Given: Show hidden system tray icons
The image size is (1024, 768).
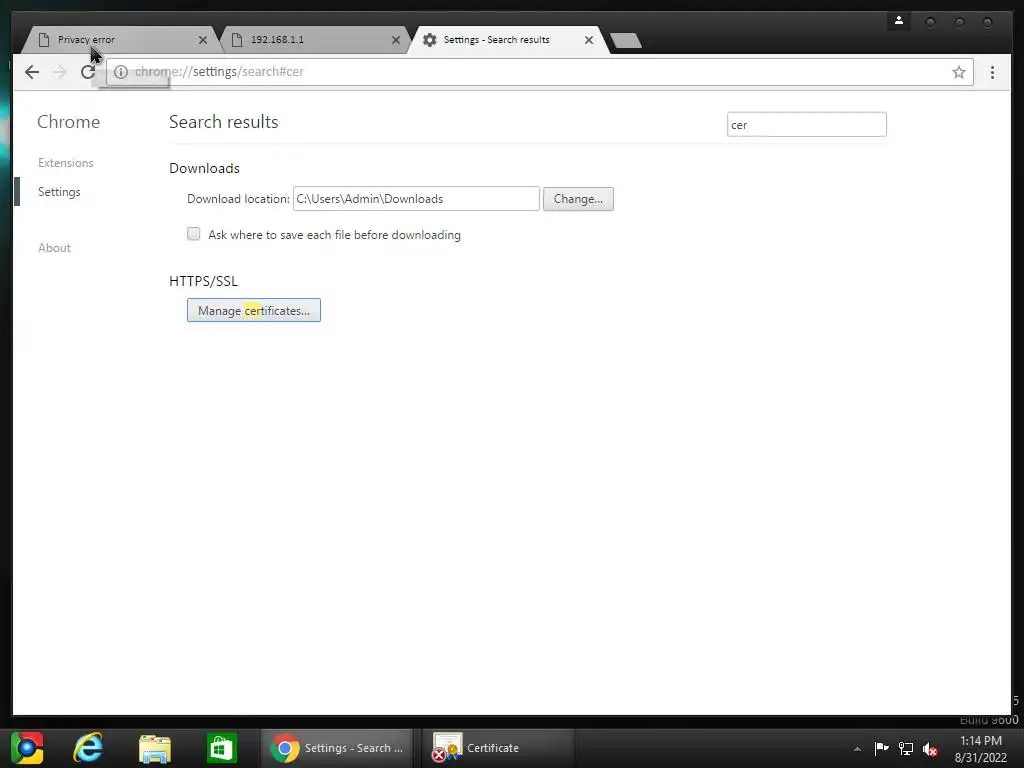Looking at the screenshot, I should click(857, 749).
